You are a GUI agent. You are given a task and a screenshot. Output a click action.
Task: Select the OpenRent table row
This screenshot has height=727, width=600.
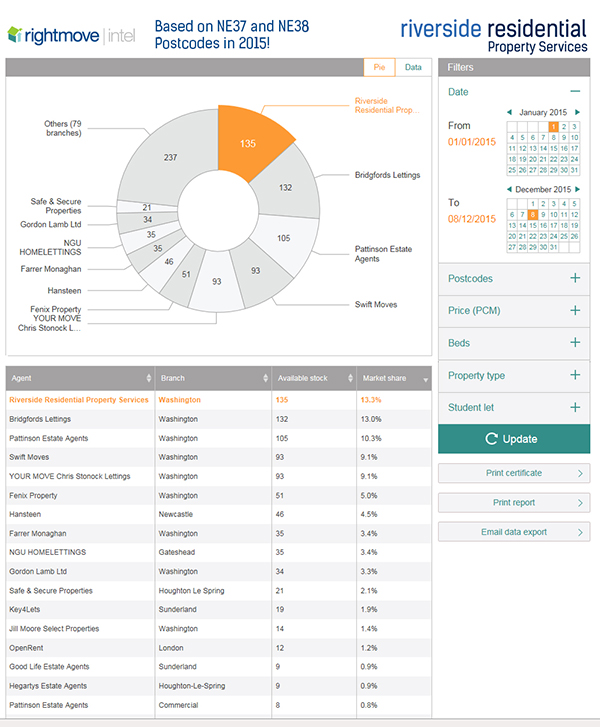pos(218,648)
